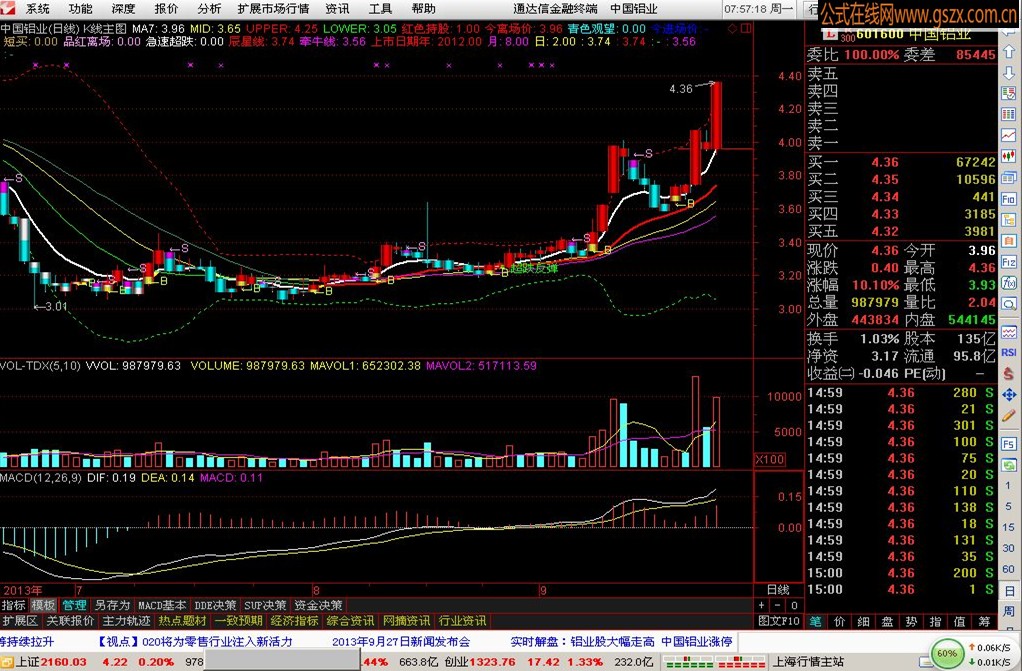
Task: Select the RSI indicator icon
Action: click(1008, 352)
